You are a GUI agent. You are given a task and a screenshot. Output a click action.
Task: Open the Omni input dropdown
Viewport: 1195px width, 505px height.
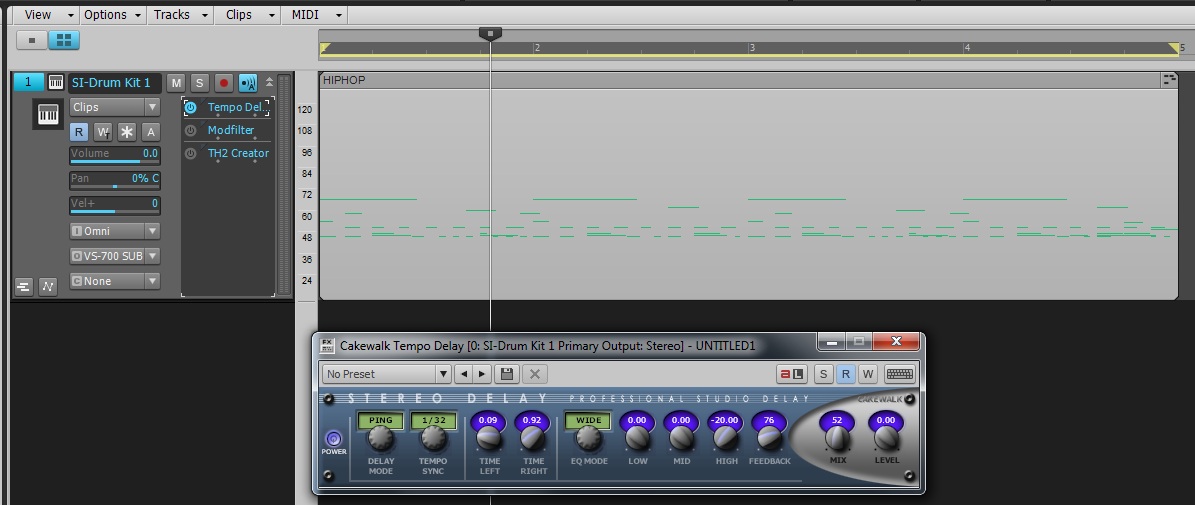(114, 231)
